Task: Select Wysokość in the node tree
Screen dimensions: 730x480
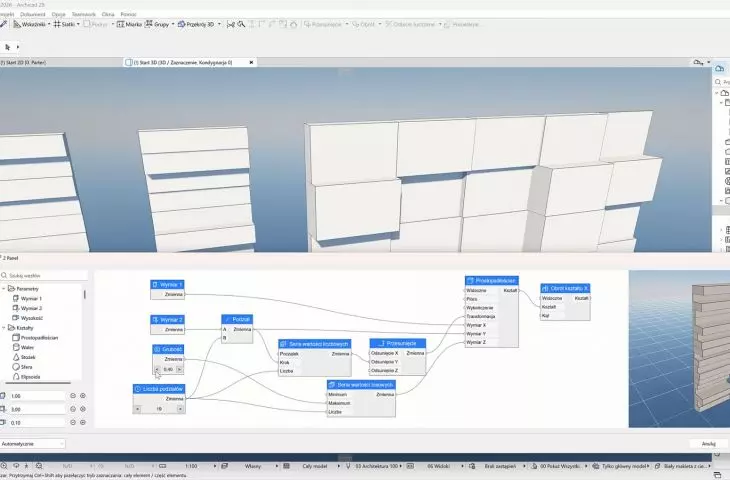Action: 32,318
